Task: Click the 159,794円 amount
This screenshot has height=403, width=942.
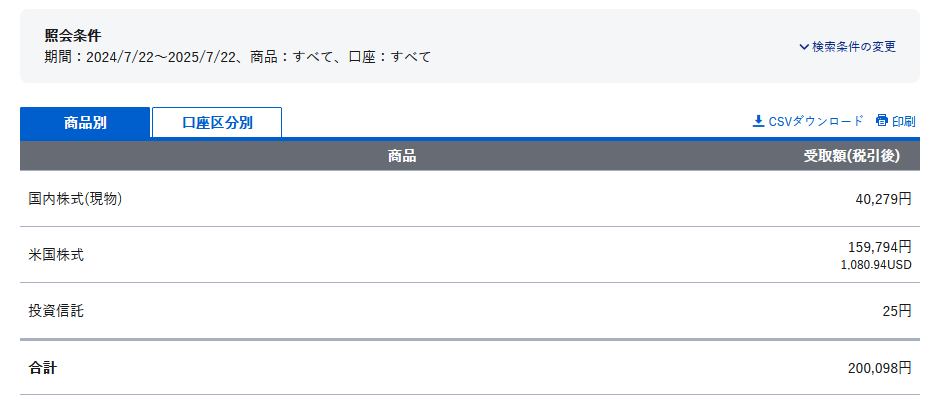Action: pyautogui.click(x=880, y=247)
